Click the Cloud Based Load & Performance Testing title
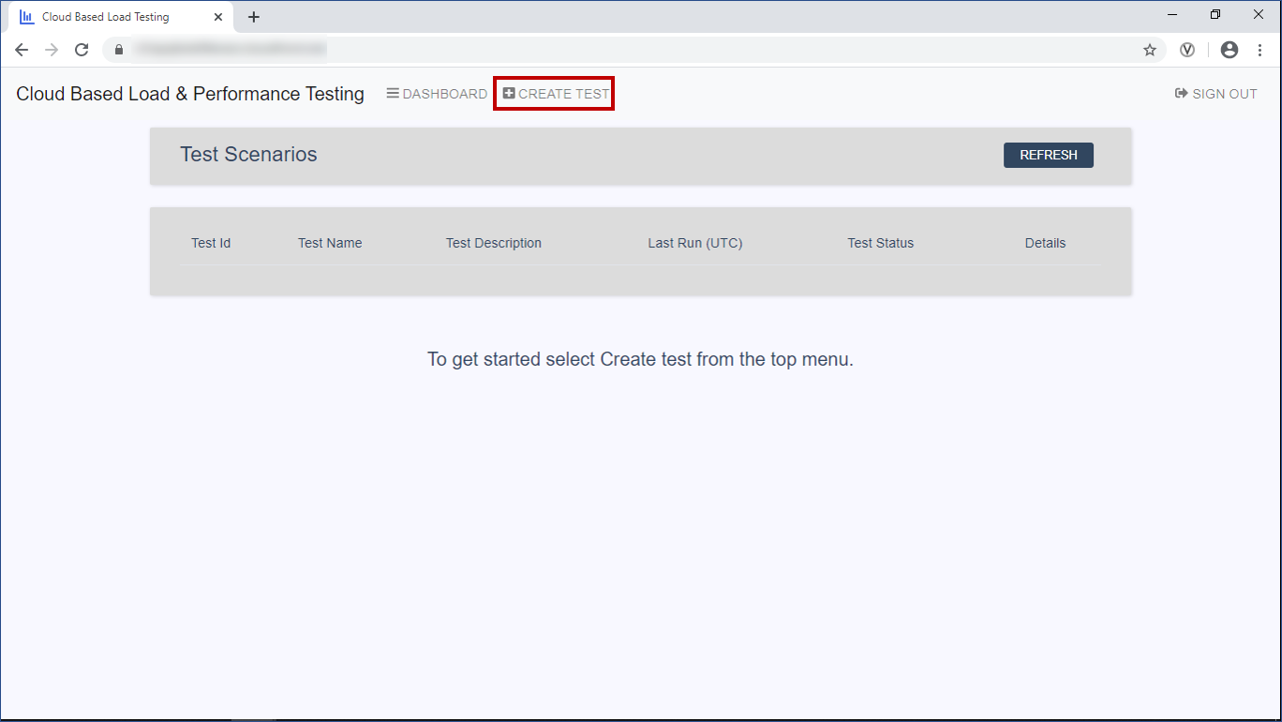 (190, 94)
